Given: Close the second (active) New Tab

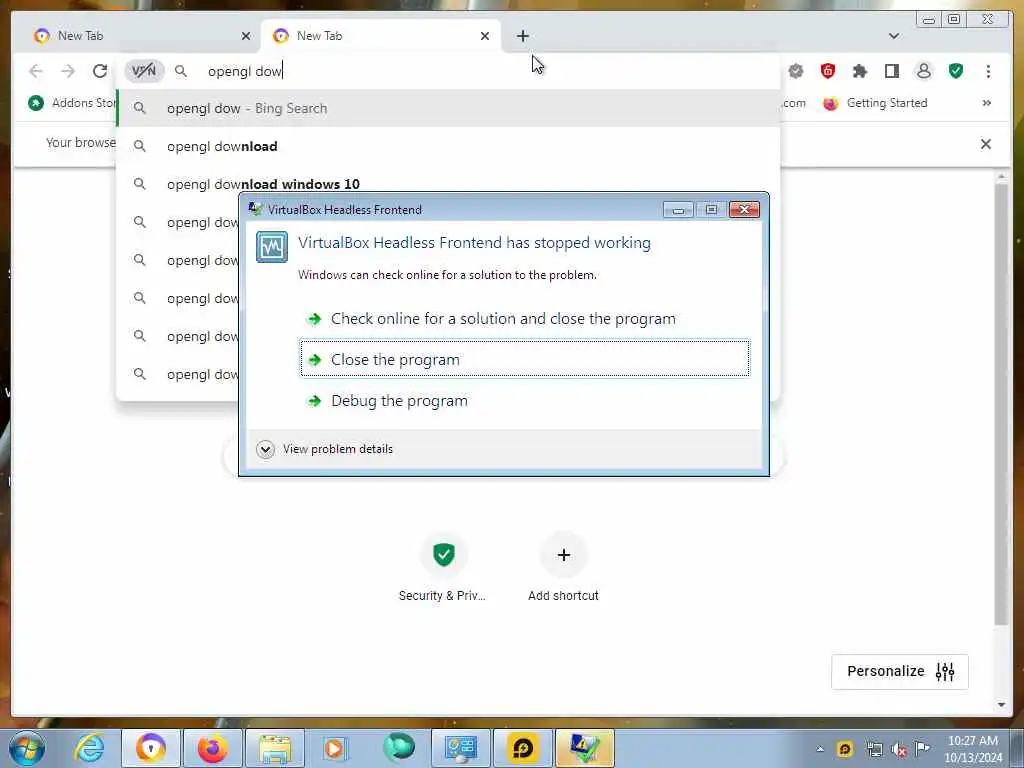Looking at the screenshot, I should point(485,36).
